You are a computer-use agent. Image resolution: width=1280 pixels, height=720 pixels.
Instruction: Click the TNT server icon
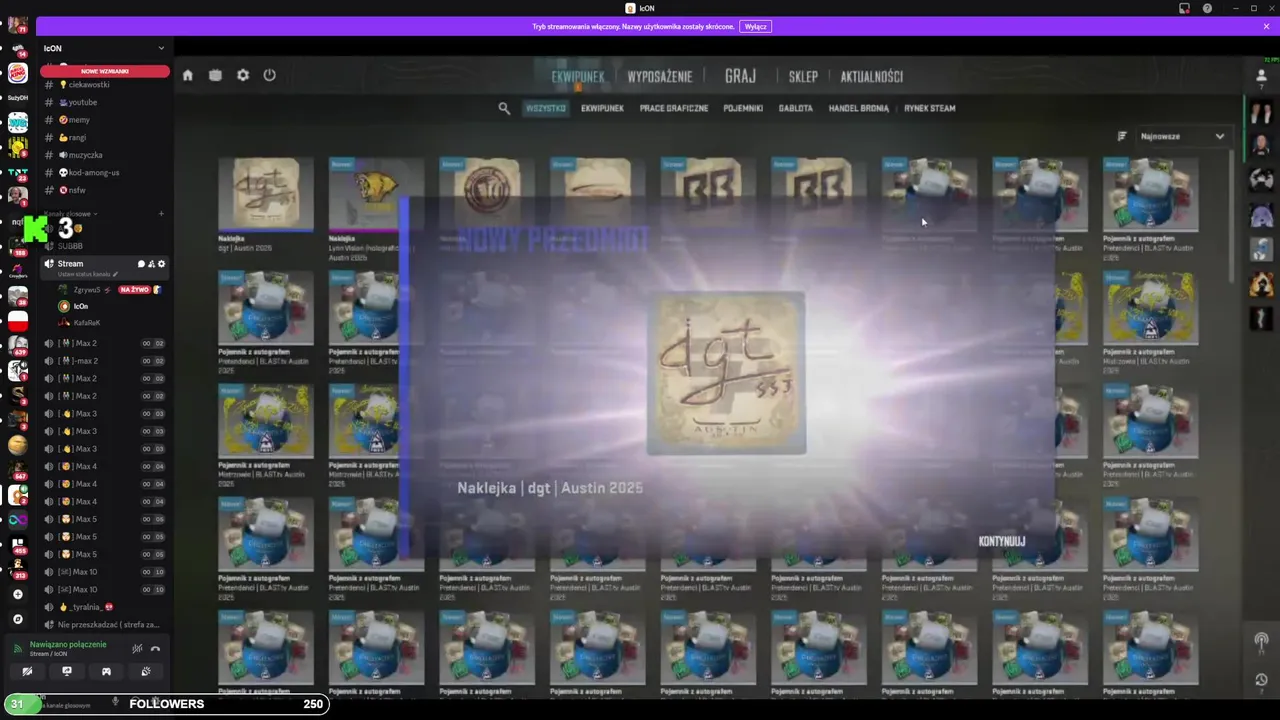click(x=17, y=172)
